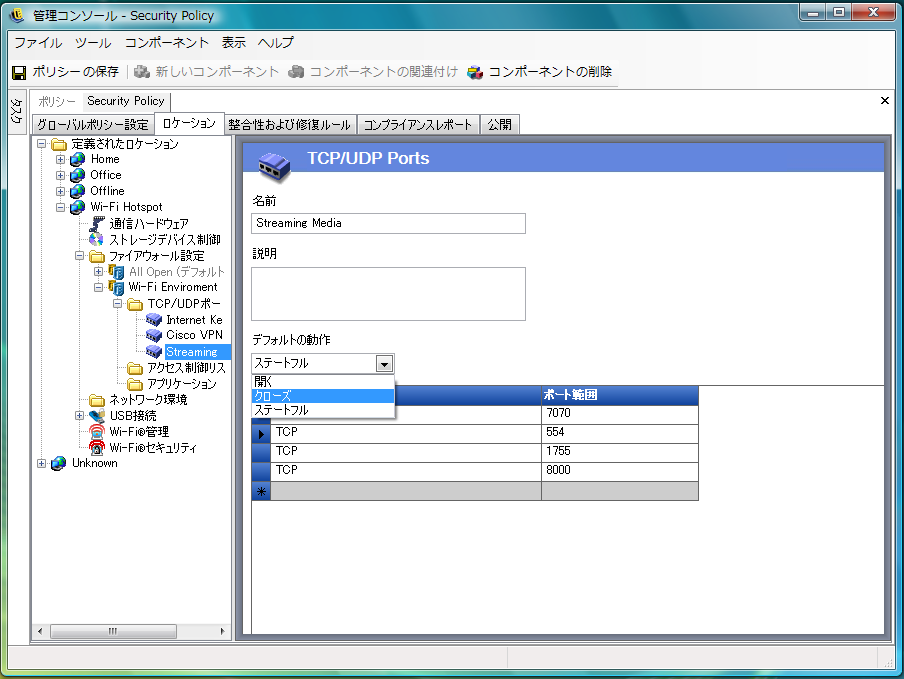
Task: Expand the USB connection node
Action: pyautogui.click(x=80, y=416)
